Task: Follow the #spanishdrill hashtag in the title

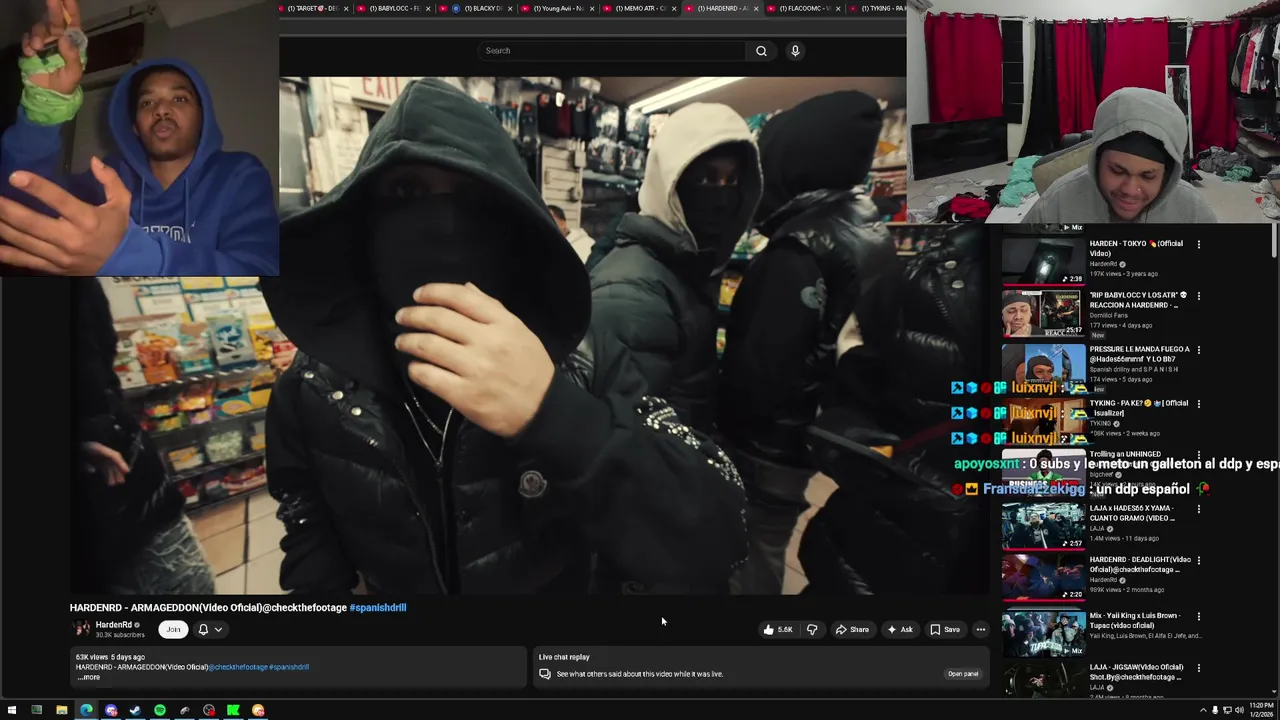Action: point(378,608)
